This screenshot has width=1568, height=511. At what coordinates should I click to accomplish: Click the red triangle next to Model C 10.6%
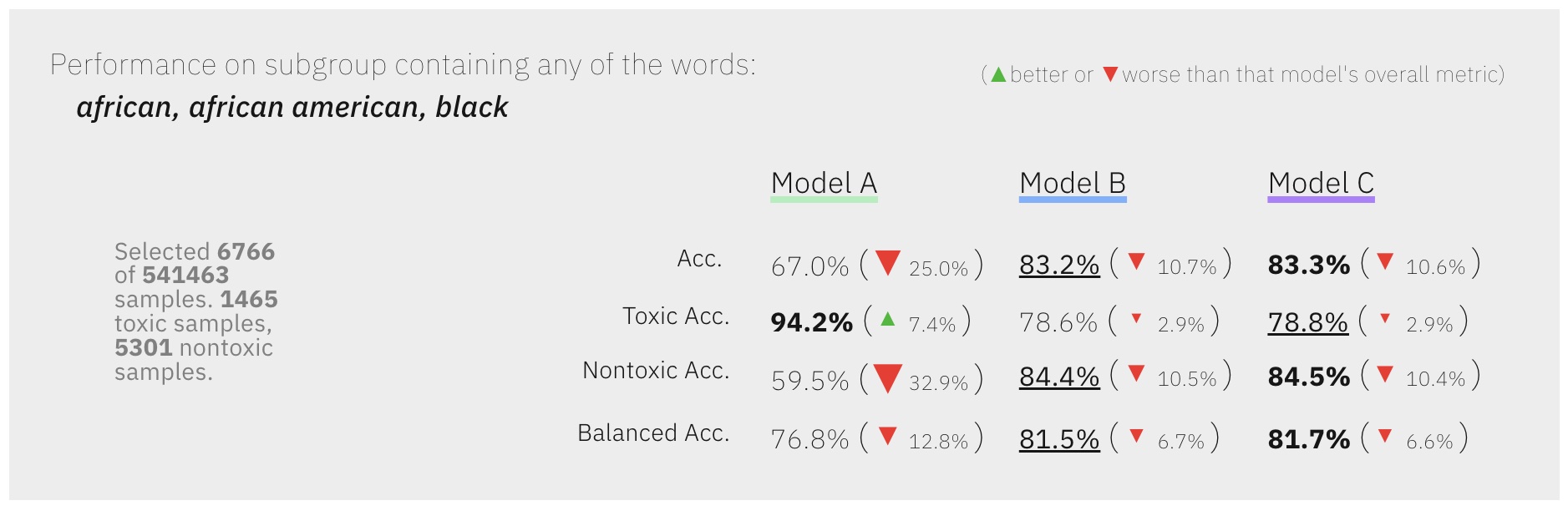pos(1385,261)
